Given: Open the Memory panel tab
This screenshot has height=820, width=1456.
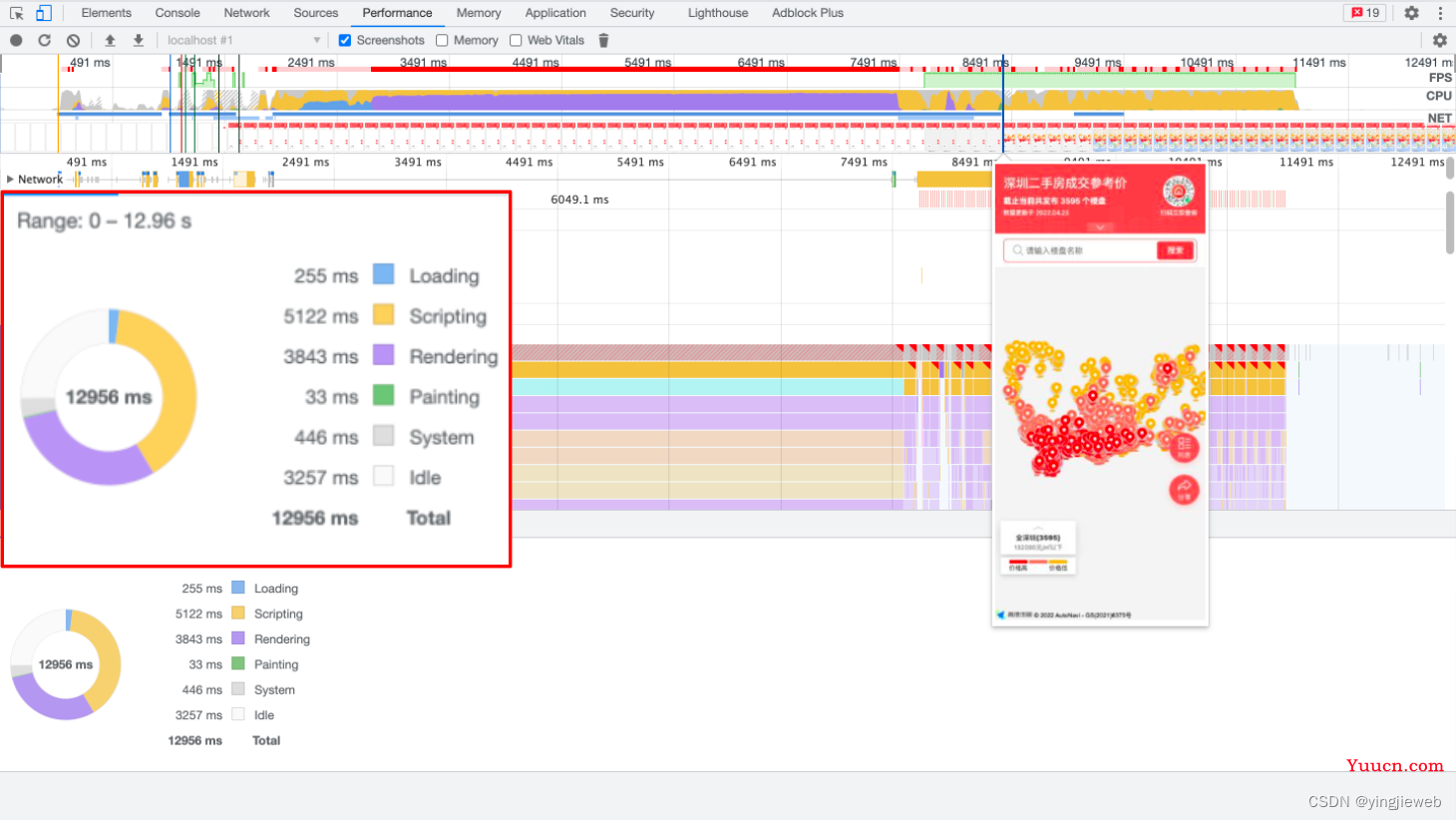Looking at the screenshot, I should (479, 13).
